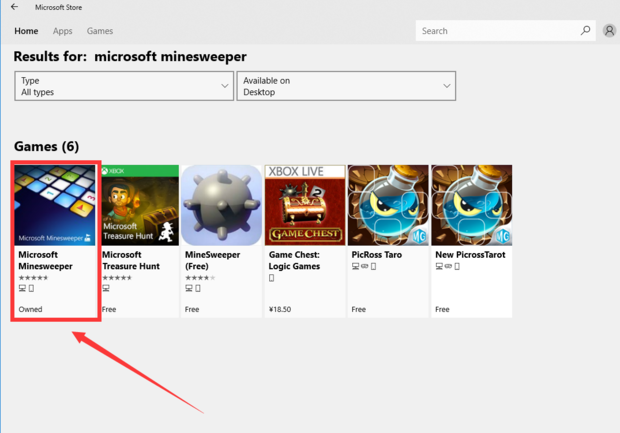
Task: Click the Microsoft Store window title
Action: coord(58,7)
